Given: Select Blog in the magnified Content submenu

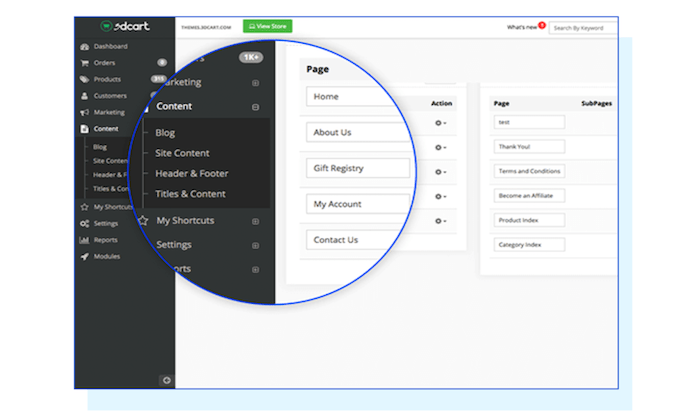Looking at the screenshot, I should click(x=165, y=133).
